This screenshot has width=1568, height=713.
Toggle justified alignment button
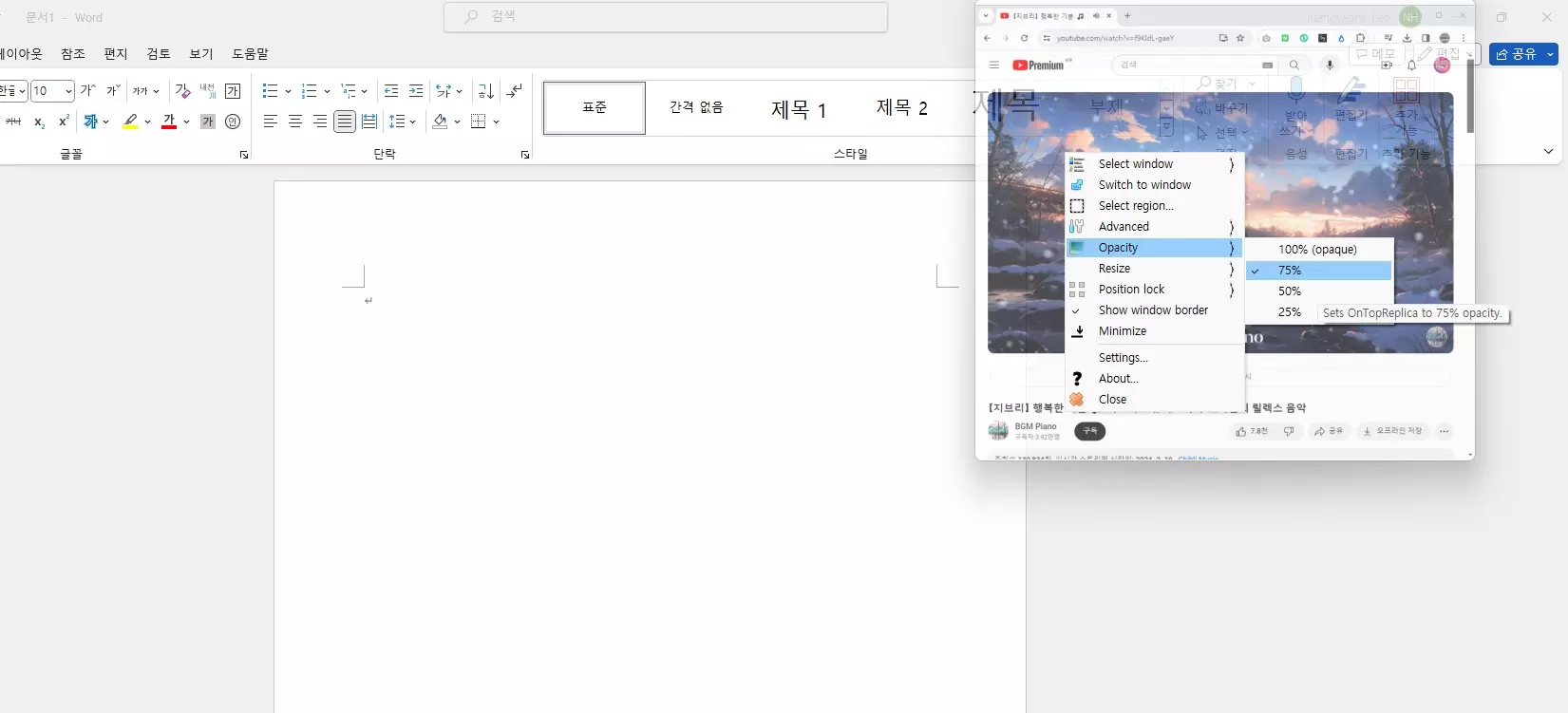point(345,122)
